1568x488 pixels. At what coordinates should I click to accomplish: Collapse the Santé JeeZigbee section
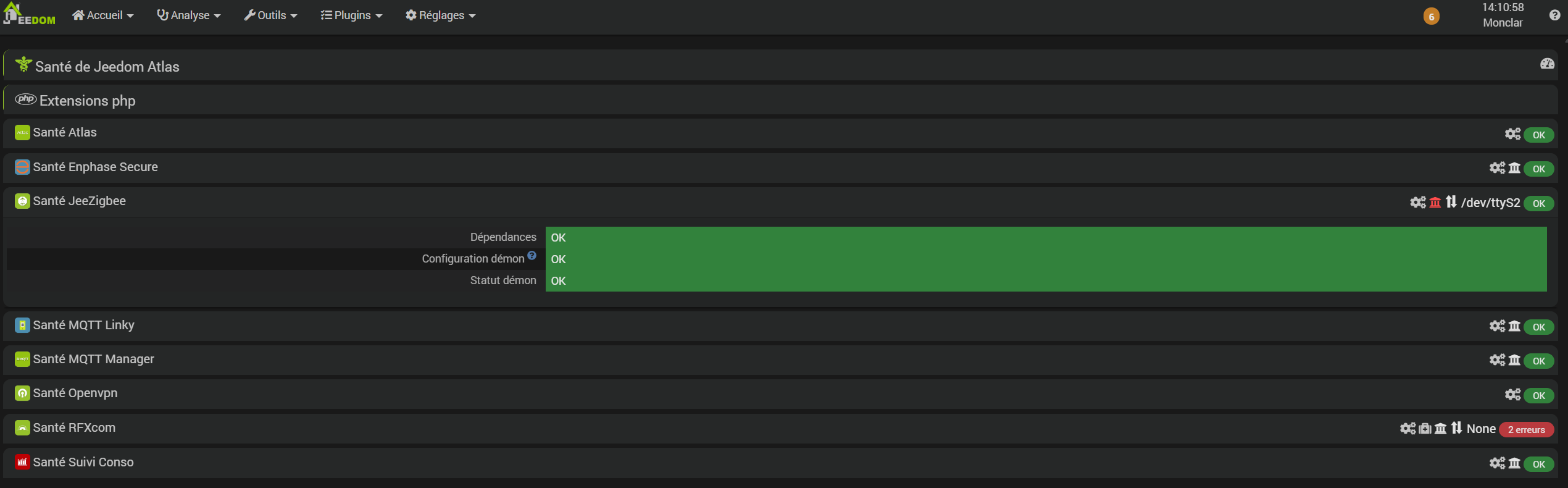[79, 201]
